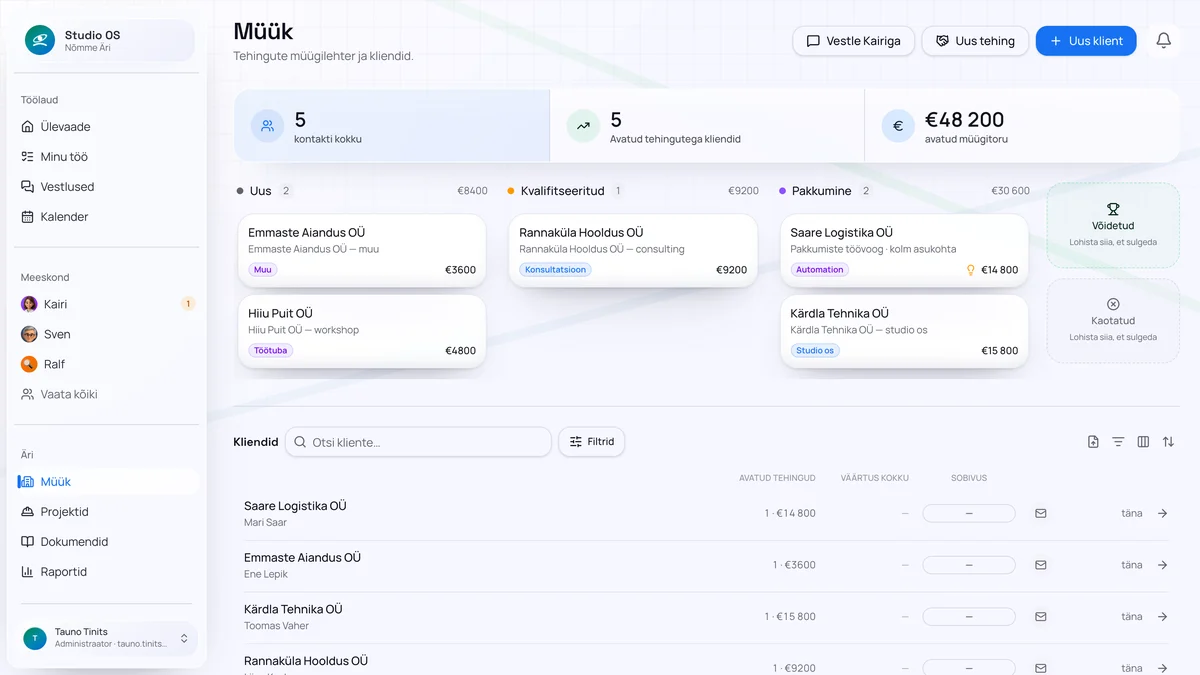Open the three-line filter icon above clients table
1200x675 pixels.
pos(1118,442)
